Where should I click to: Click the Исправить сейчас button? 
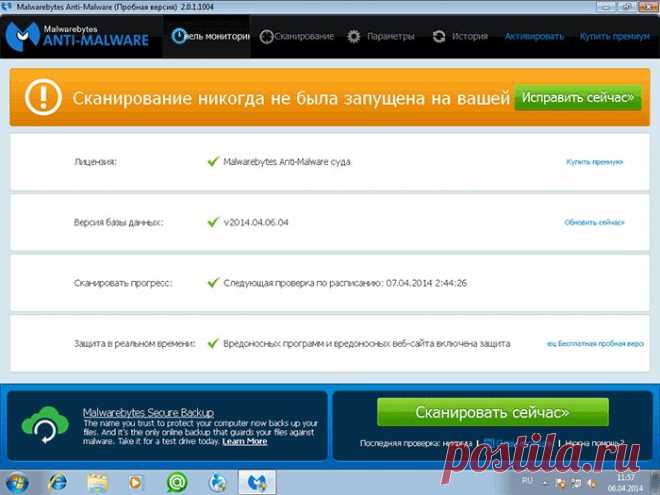pos(578,98)
